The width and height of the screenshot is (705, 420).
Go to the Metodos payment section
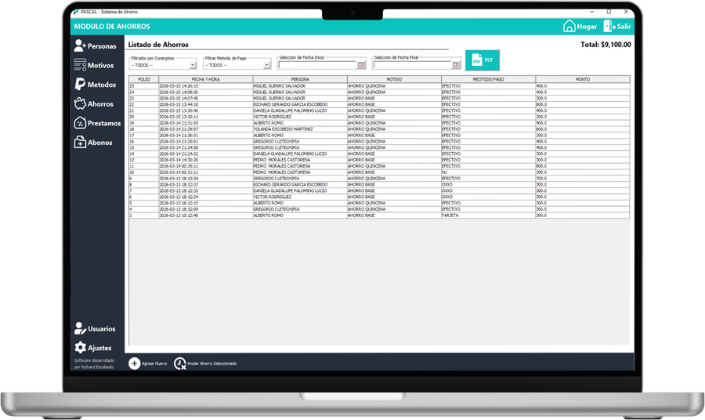95,84
